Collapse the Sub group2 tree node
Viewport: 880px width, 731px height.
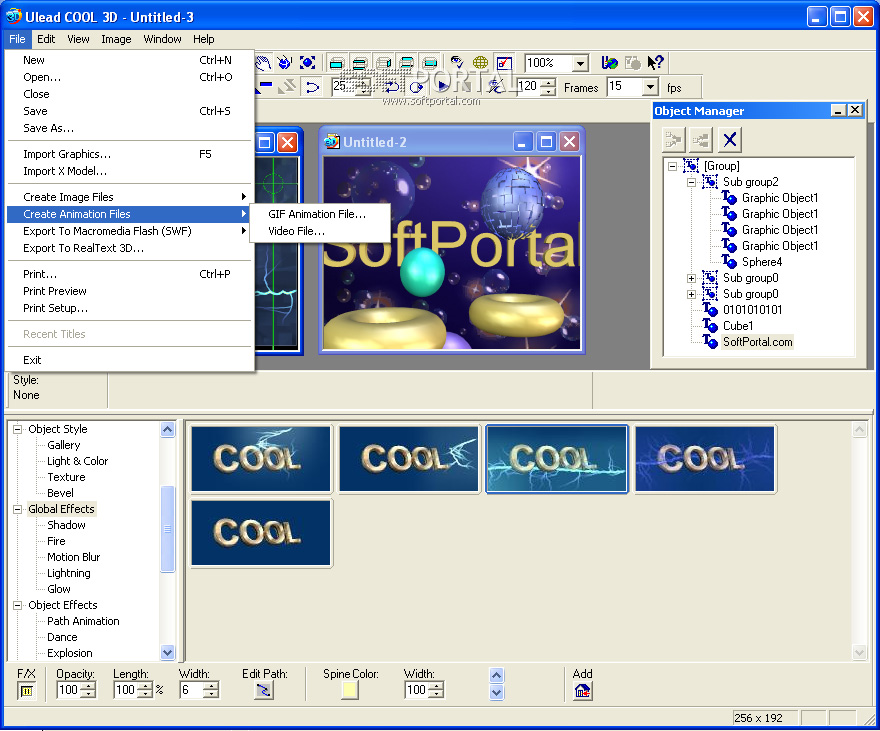point(691,182)
